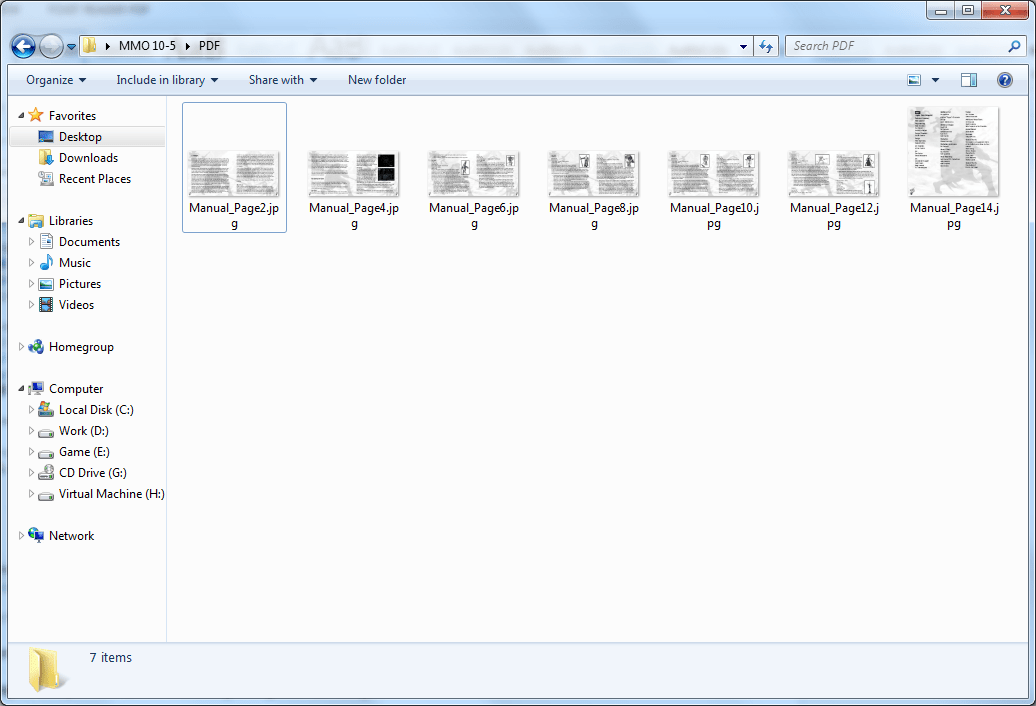This screenshot has width=1036, height=706.
Task: Select the Manual_Page14.jpg thumbnail
Action: click(953, 152)
